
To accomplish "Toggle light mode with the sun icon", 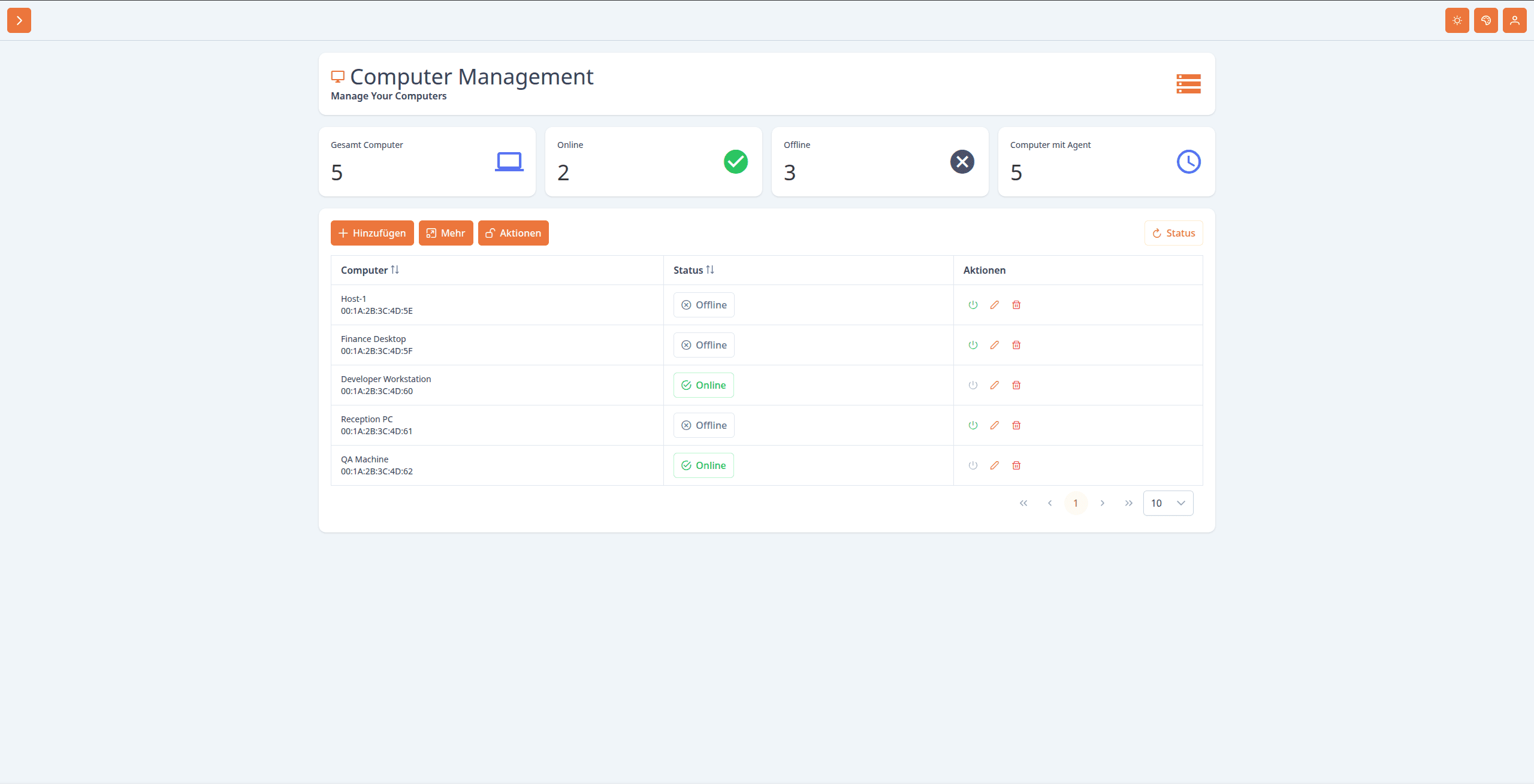I will 1457,20.
